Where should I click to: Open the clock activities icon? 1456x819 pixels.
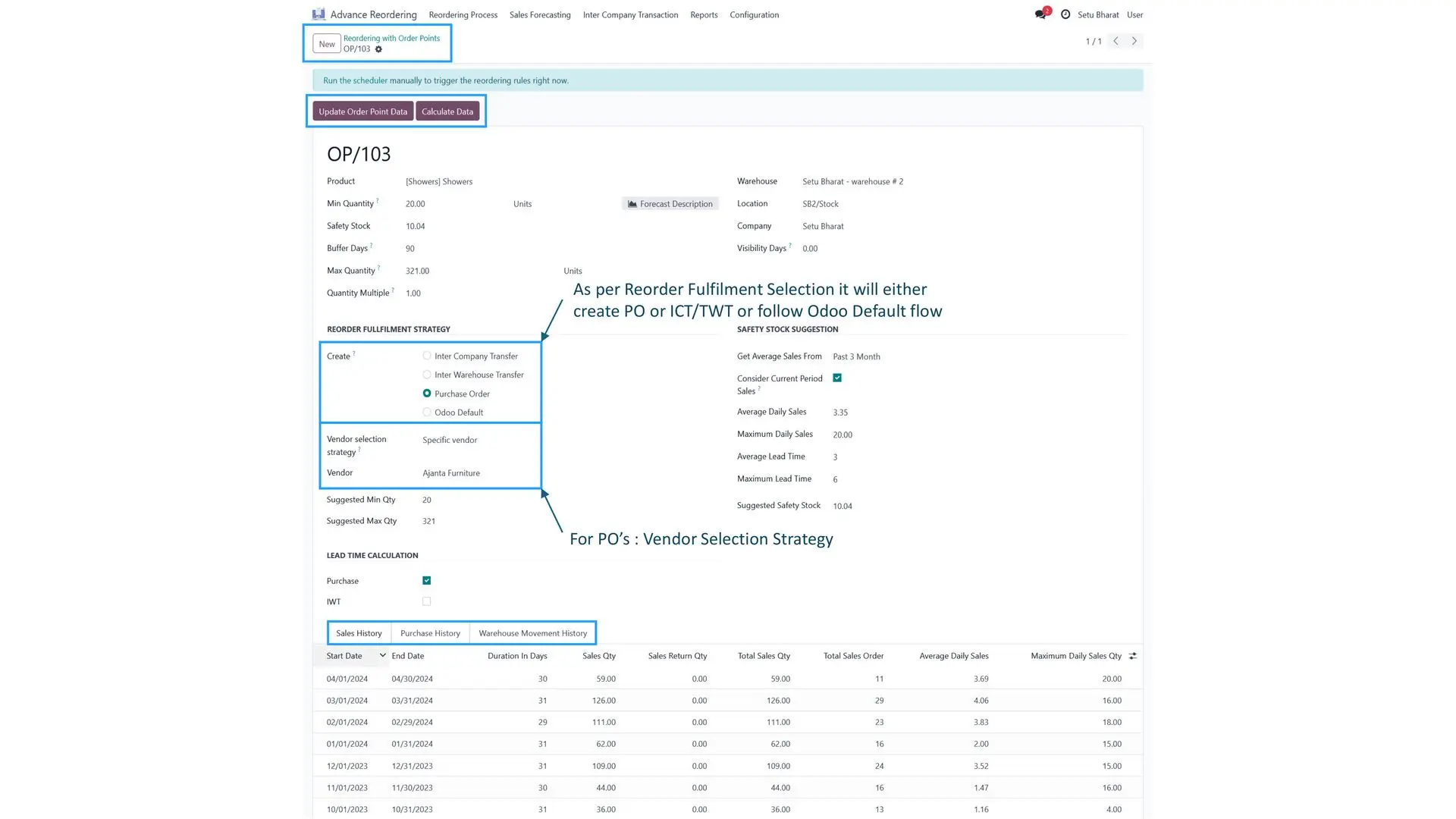(x=1065, y=14)
